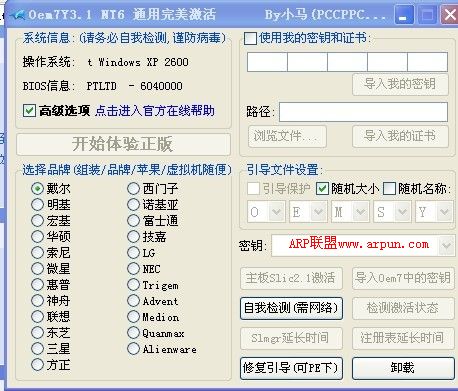Select the Alienware radio button
The width and height of the screenshot is (458, 391).
[133, 349]
